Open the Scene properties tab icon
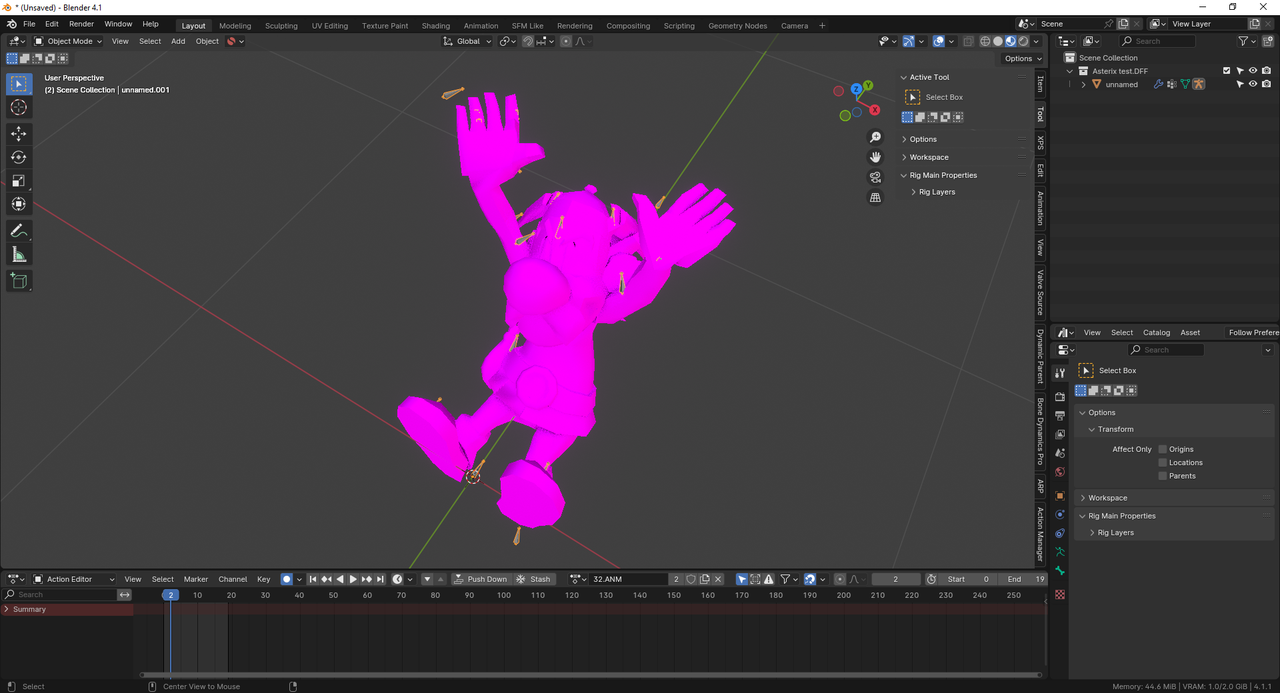 pos(1060,453)
